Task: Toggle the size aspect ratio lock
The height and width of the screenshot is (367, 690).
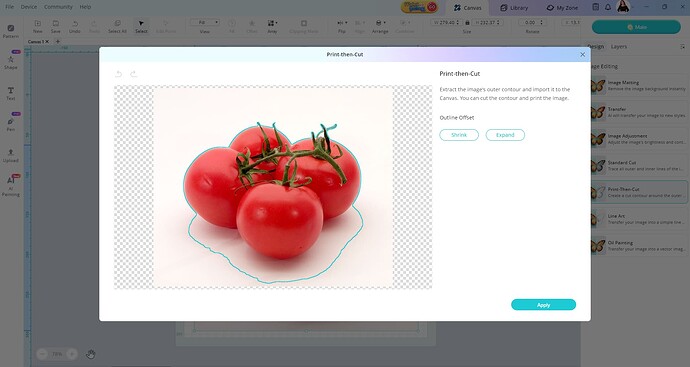Action: tap(467, 22)
